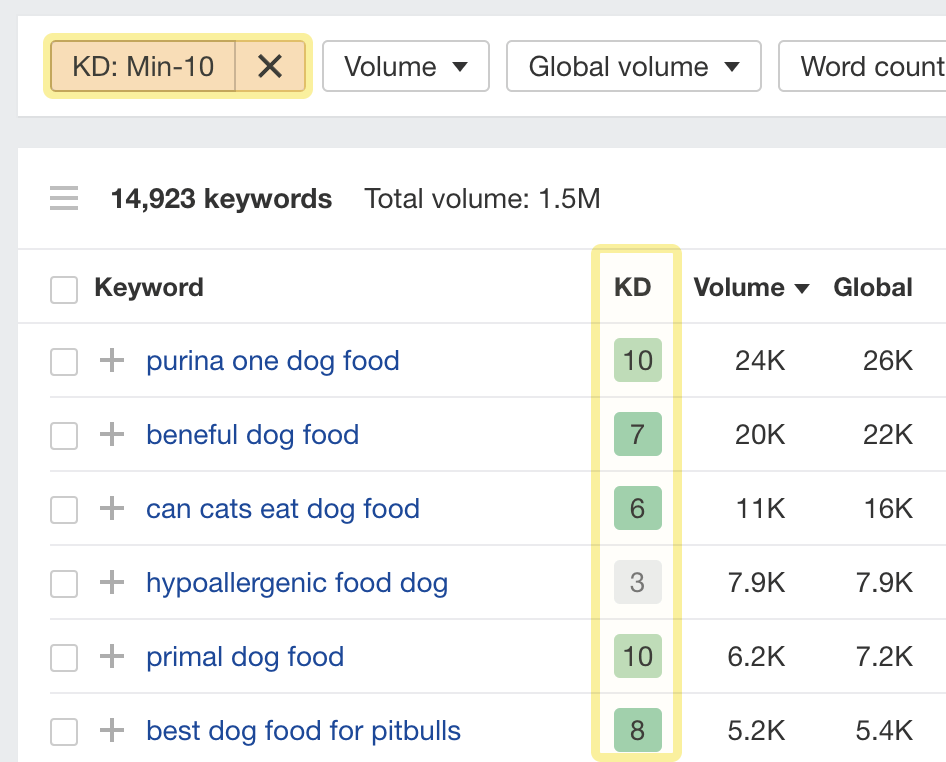Sort by the KD column header
Image resolution: width=946 pixels, height=762 pixels.
pyautogui.click(x=632, y=288)
